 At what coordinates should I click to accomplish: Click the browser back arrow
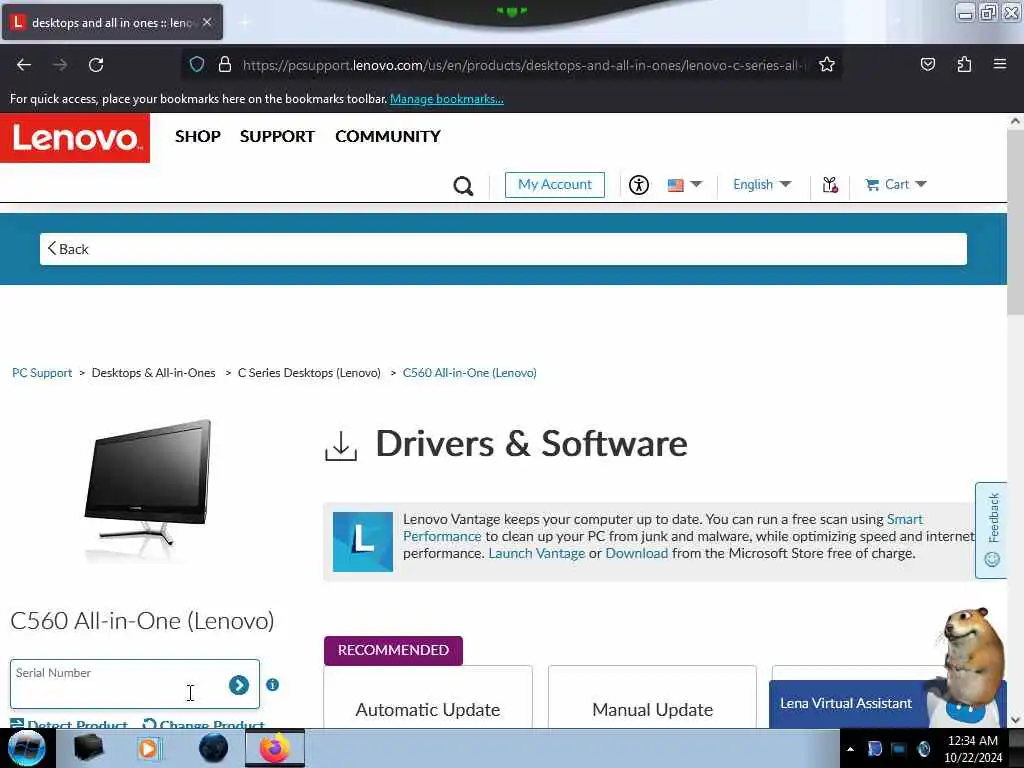[24, 65]
